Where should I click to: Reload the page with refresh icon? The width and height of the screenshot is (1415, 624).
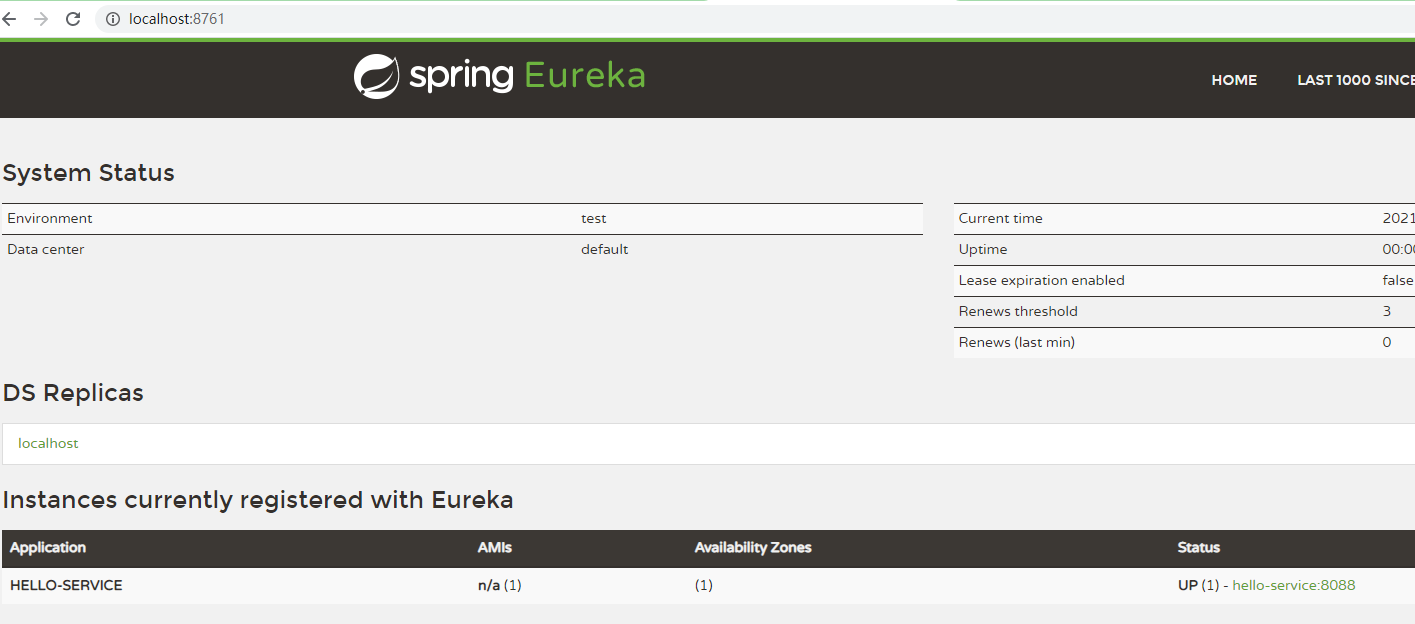pyautogui.click(x=73, y=19)
